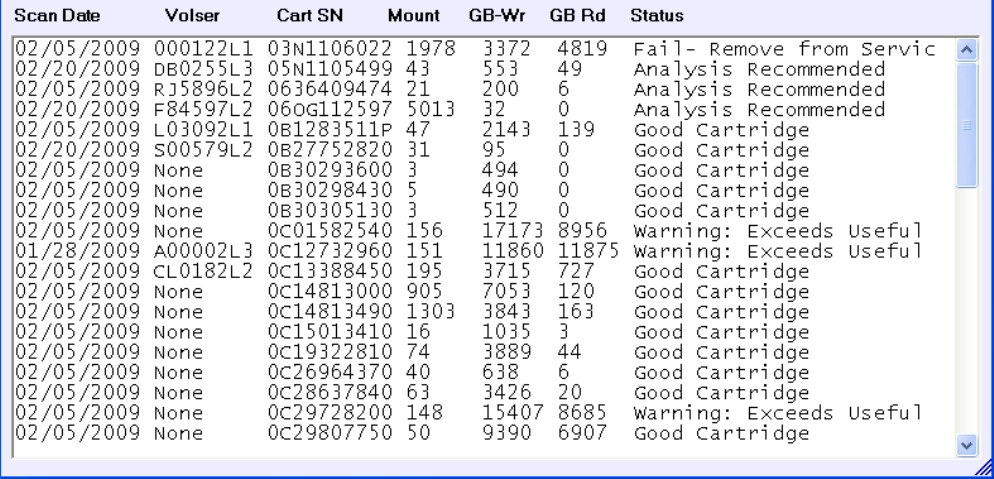Click the vertical scrollbar thumb
The image size is (994, 479).
click(x=966, y=125)
